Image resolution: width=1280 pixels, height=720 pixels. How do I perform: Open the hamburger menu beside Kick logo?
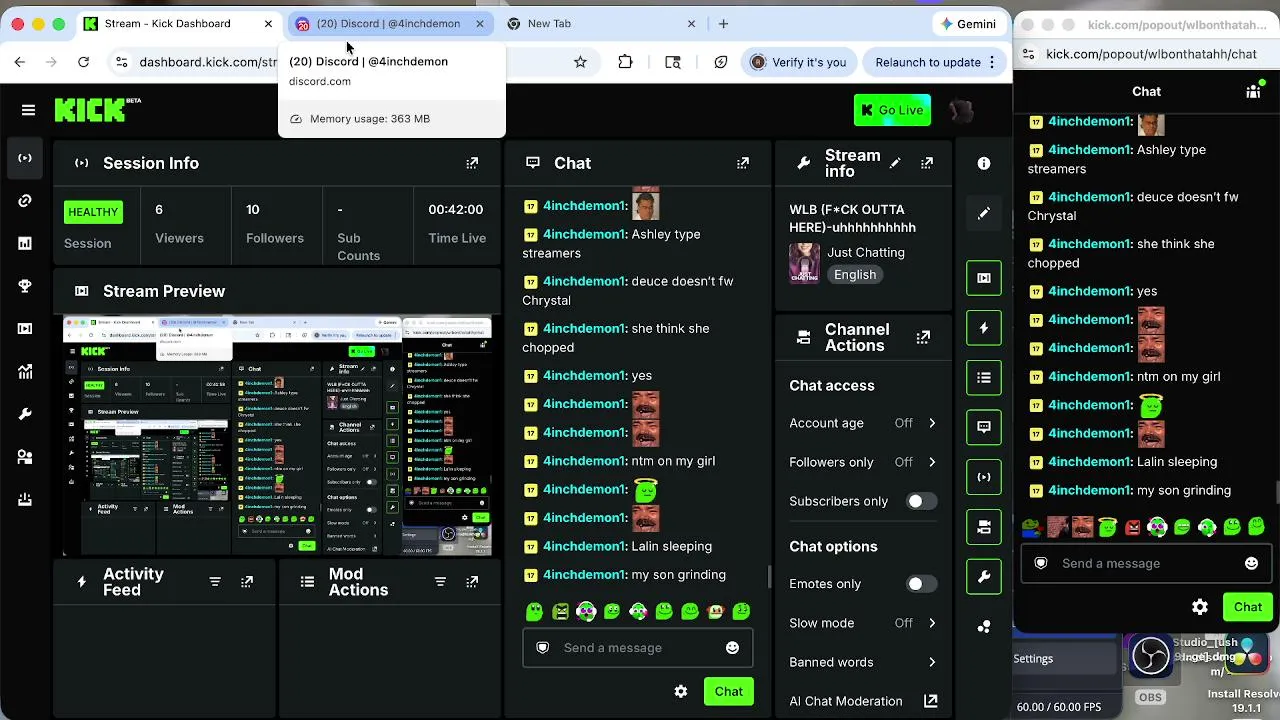coord(28,110)
